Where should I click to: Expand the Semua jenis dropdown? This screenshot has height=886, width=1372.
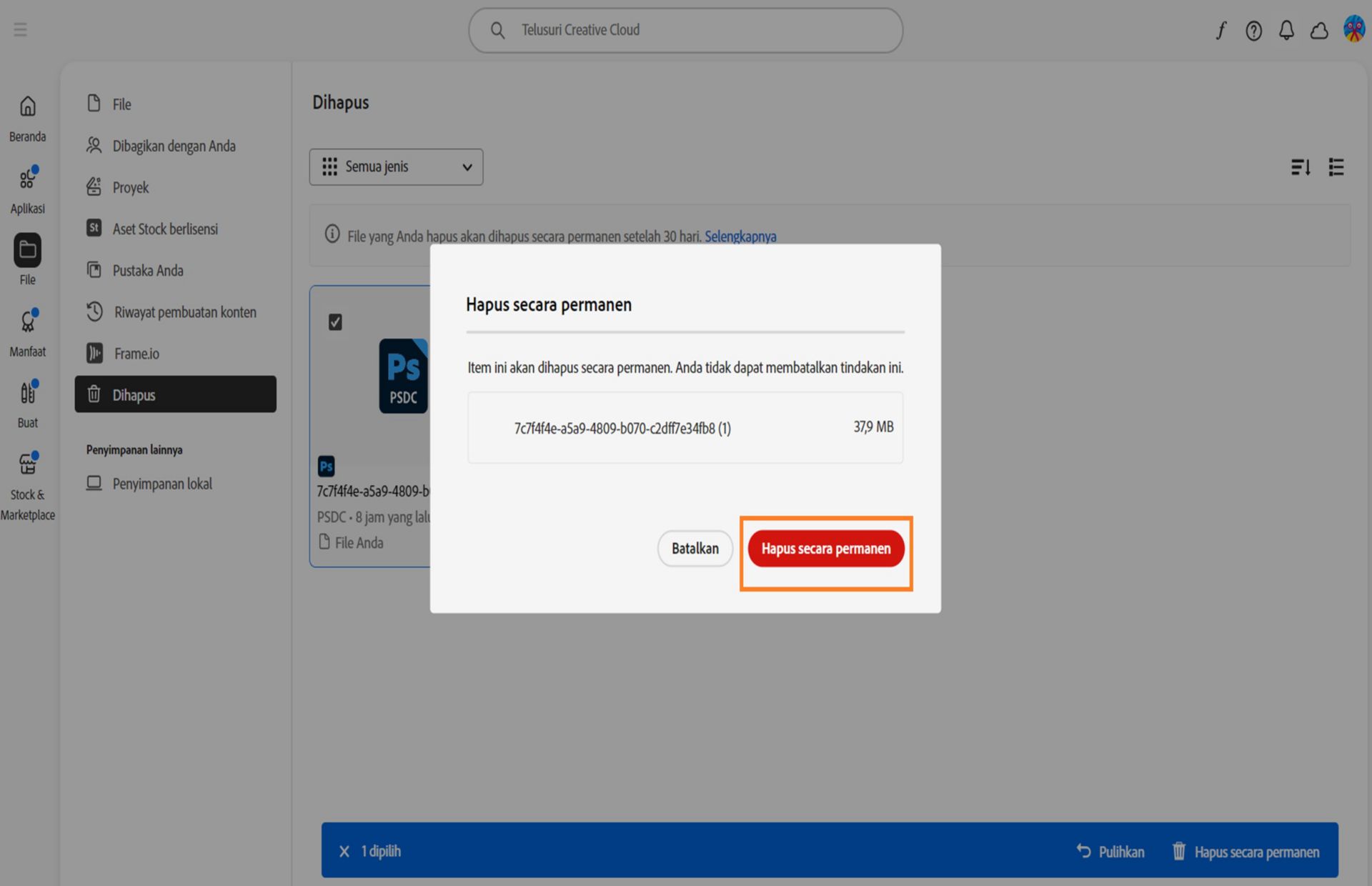[396, 167]
